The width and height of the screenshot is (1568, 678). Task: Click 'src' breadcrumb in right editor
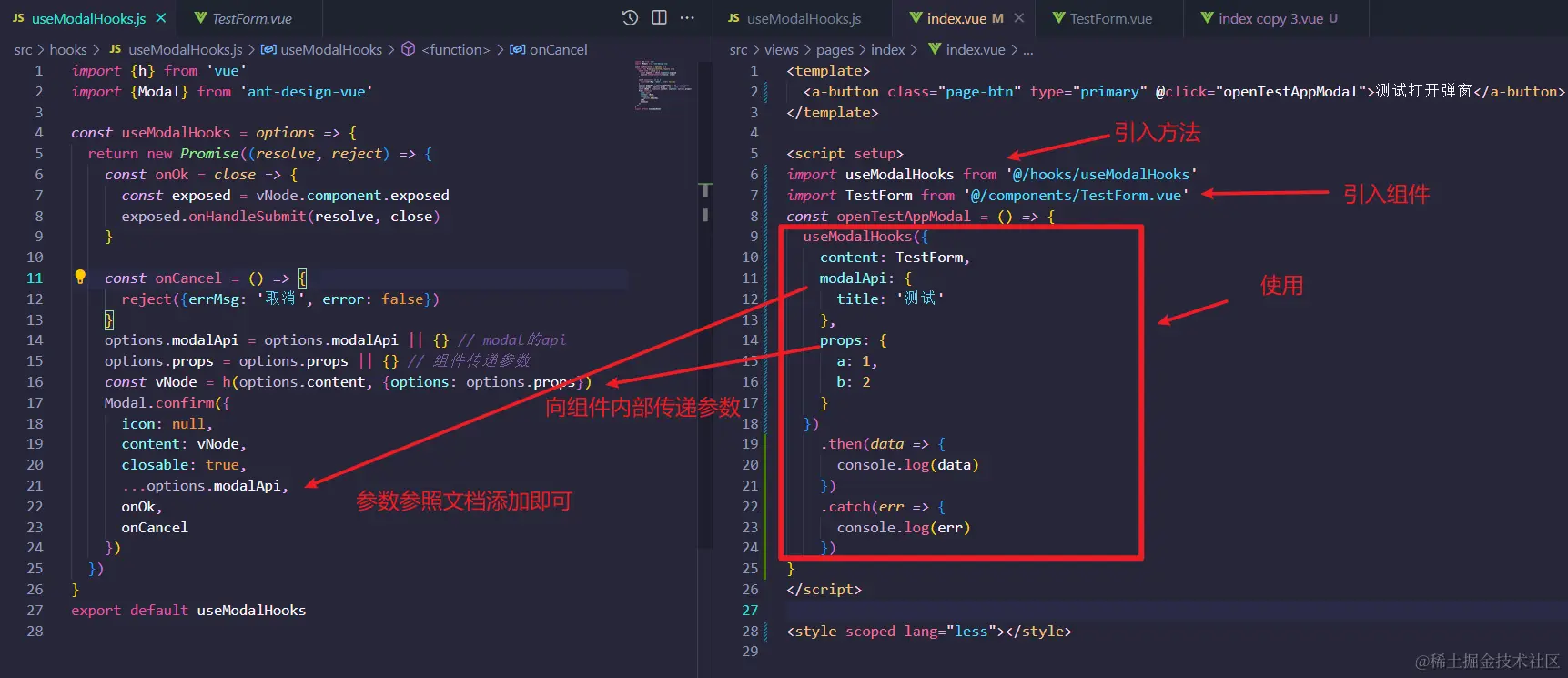[x=738, y=50]
